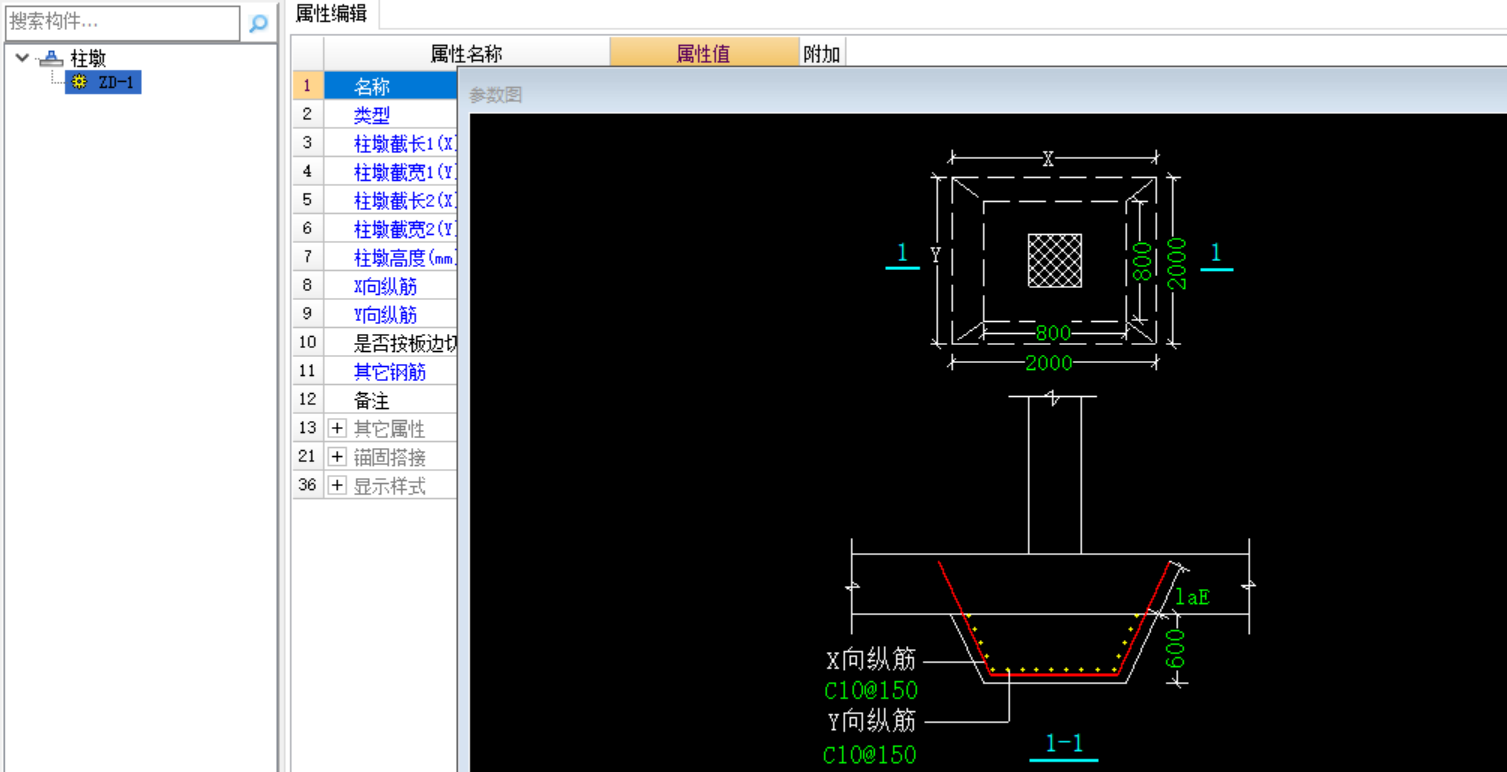Click the green 2000 vertical dimension value
This screenshot has width=1507, height=772.
[x=1178, y=263]
